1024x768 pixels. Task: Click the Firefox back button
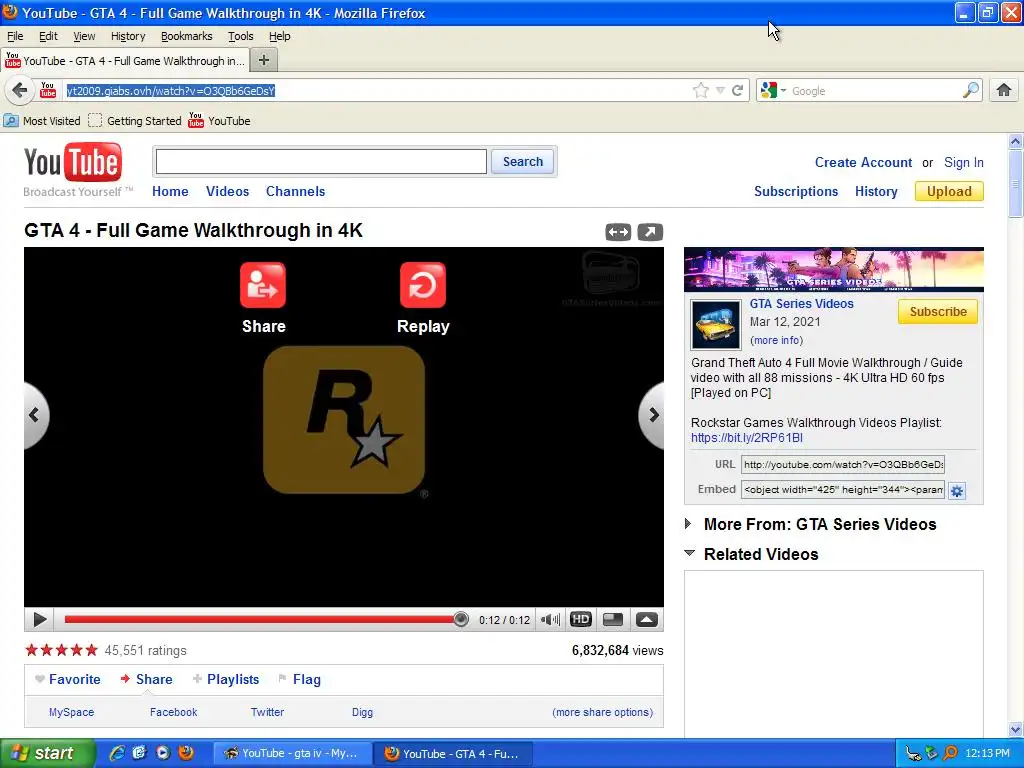[x=20, y=90]
